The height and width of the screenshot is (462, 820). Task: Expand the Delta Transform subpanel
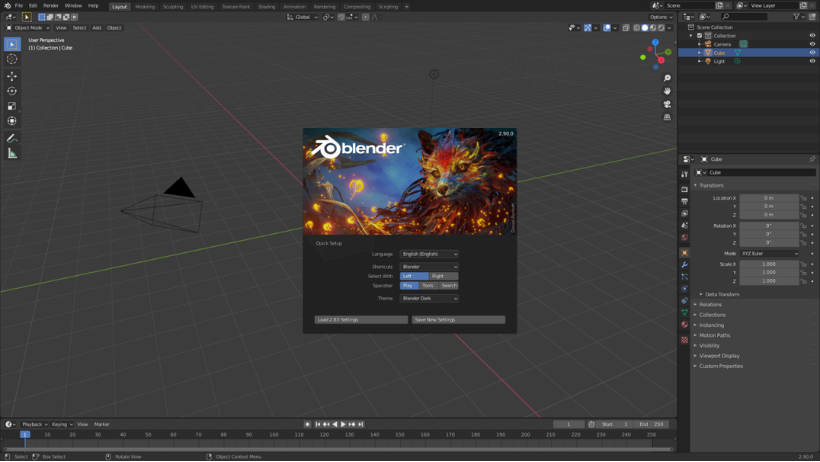click(722, 295)
